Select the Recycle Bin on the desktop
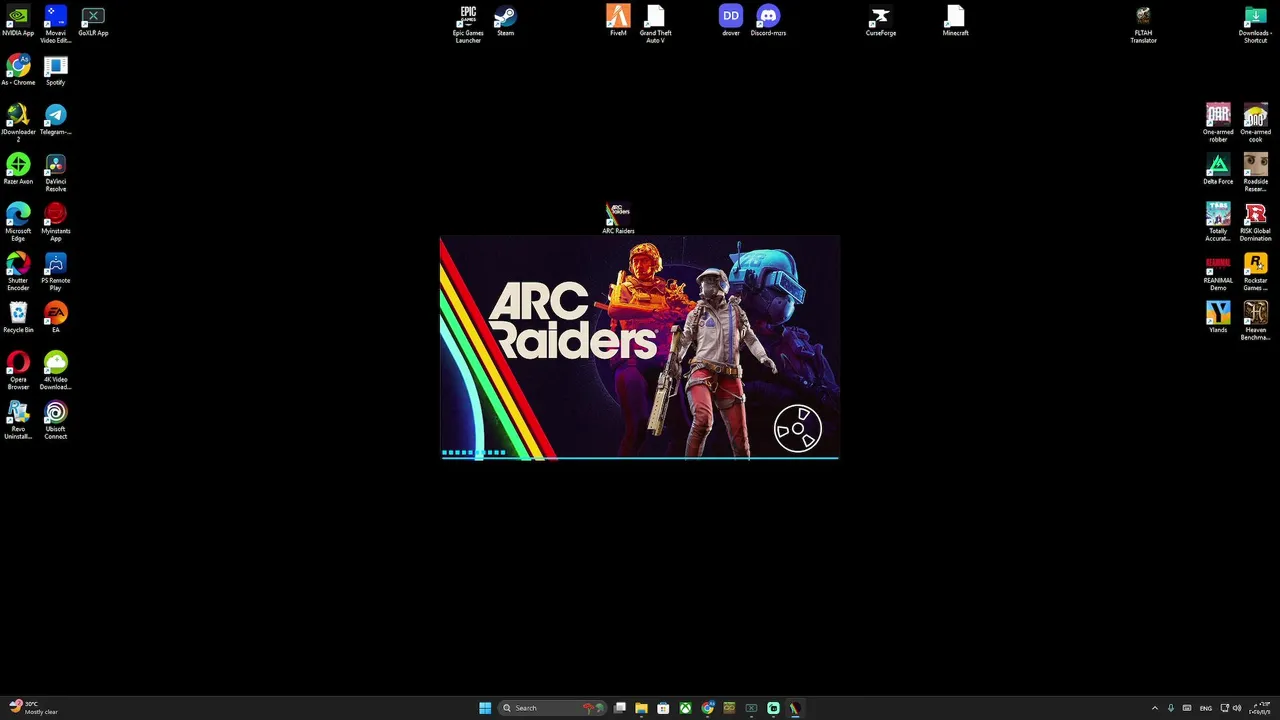The image size is (1280, 720). click(x=18, y=317)
